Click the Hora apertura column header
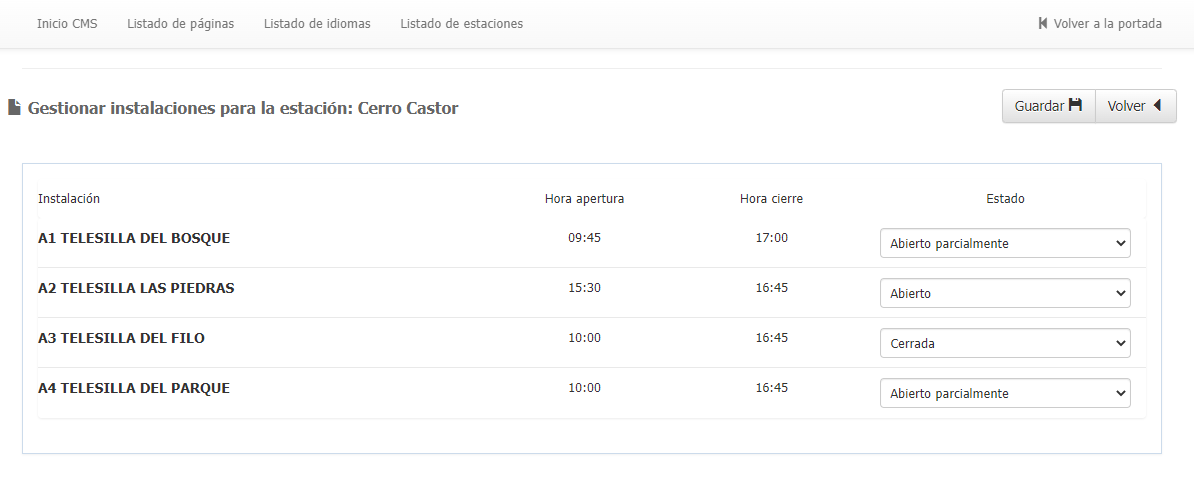 pyautogui.click(x=584, y=199)
